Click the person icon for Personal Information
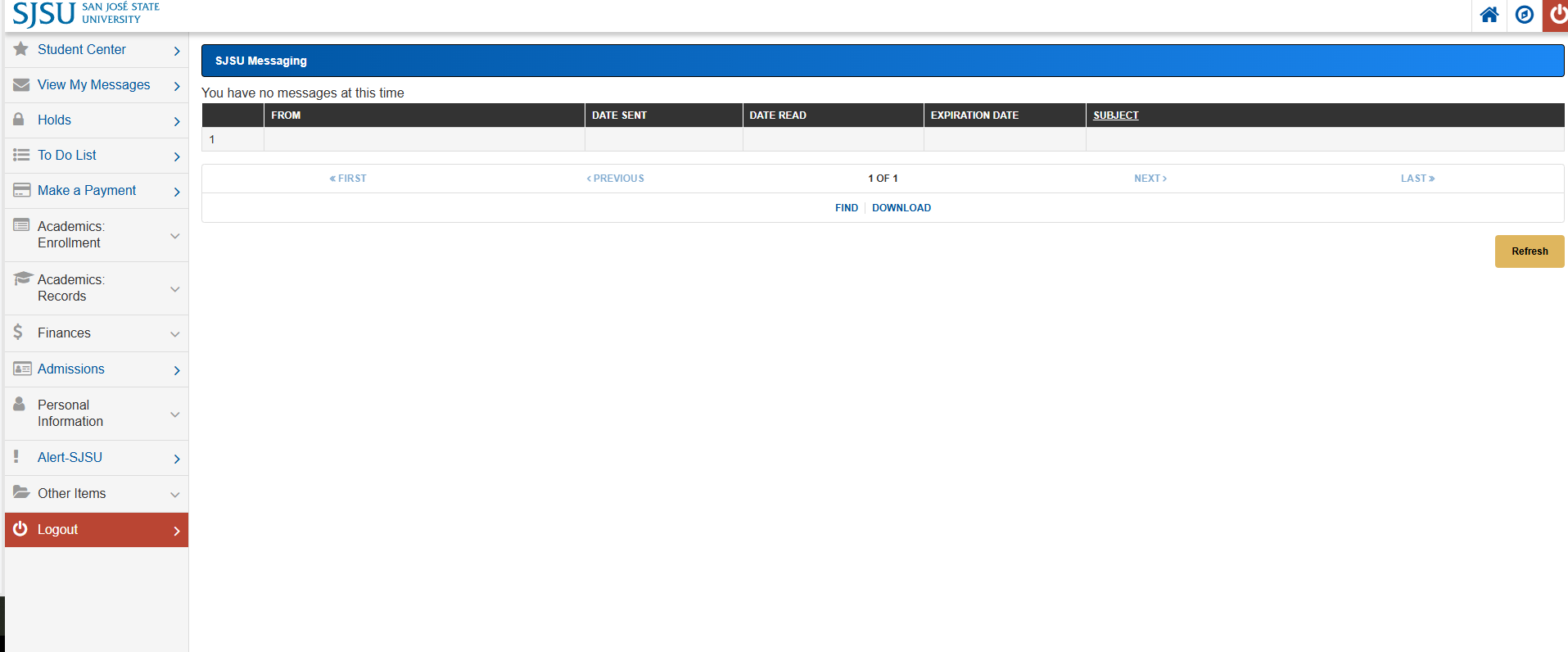Viewport: 1568px width, 652px height. point(20,404)
